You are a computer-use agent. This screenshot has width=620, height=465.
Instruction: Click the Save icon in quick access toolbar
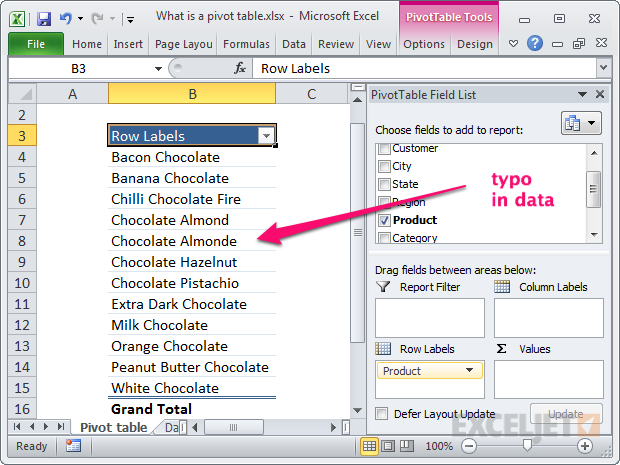click(x=43, y=18)
